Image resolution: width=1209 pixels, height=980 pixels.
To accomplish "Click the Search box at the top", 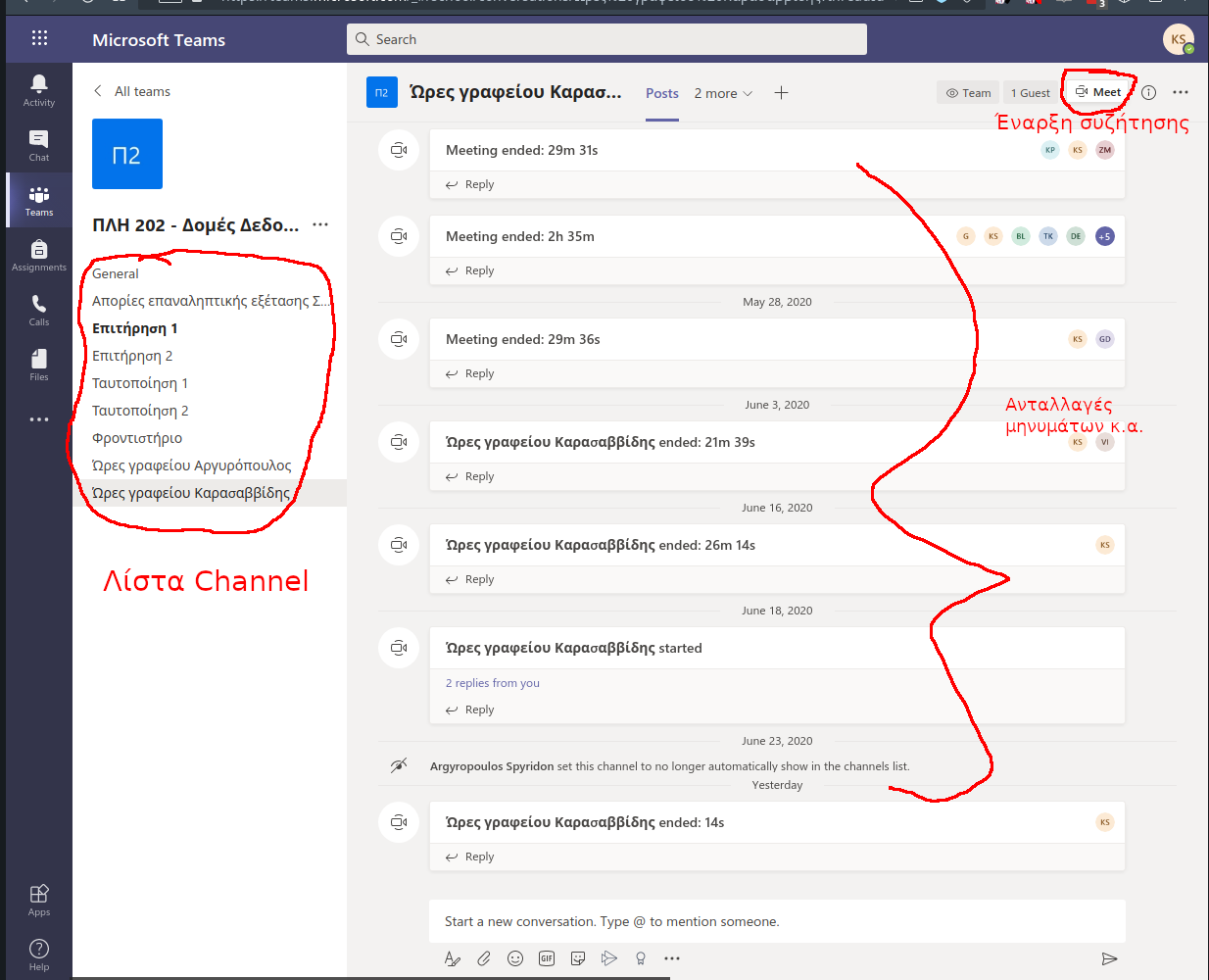I will coord(606,39).
